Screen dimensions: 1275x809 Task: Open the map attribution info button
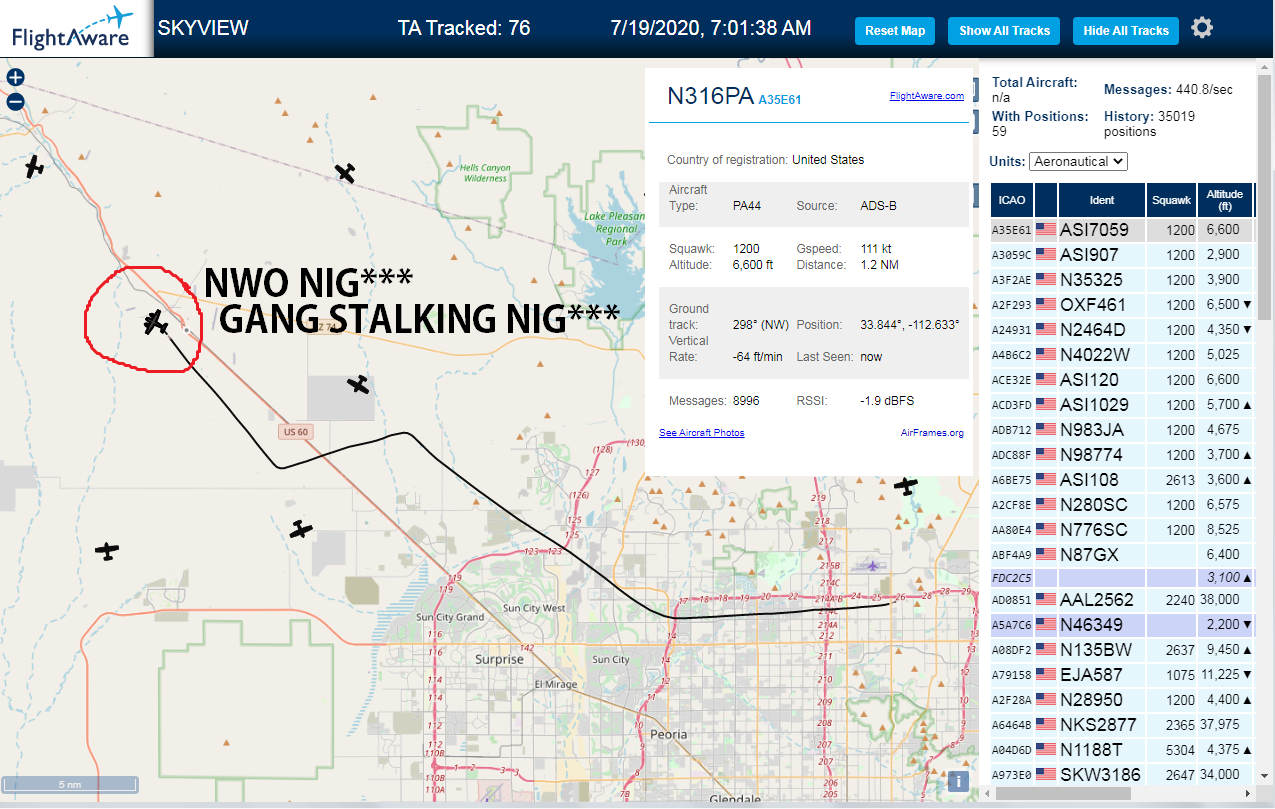coord(957,781)
